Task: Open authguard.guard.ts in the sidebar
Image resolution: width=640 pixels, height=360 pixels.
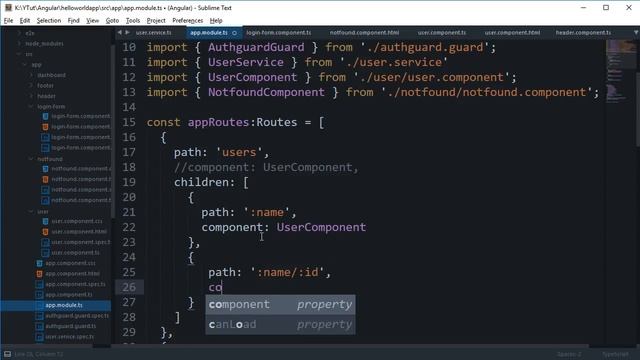Action: tap(71, 326)
